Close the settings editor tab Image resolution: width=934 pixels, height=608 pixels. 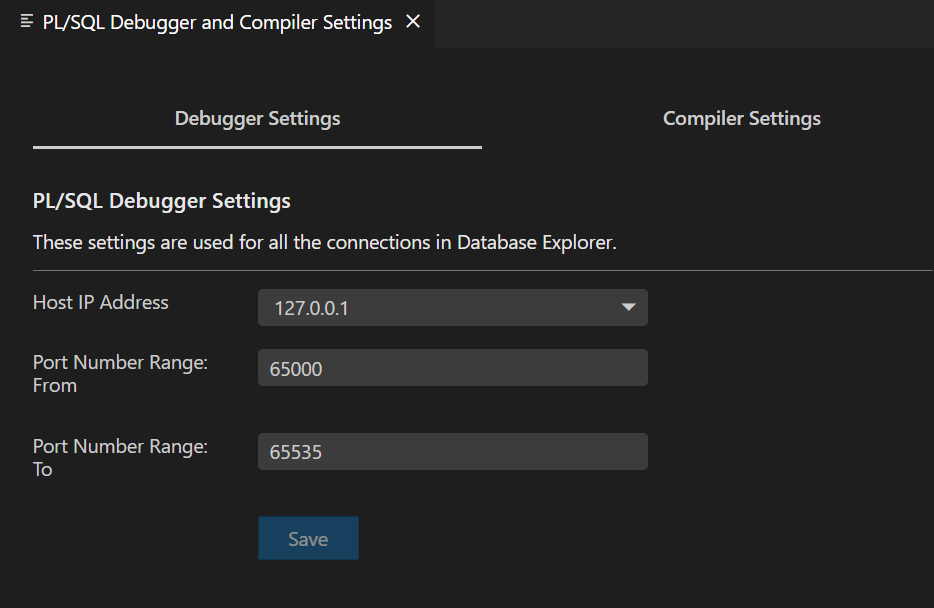[412, 21]
